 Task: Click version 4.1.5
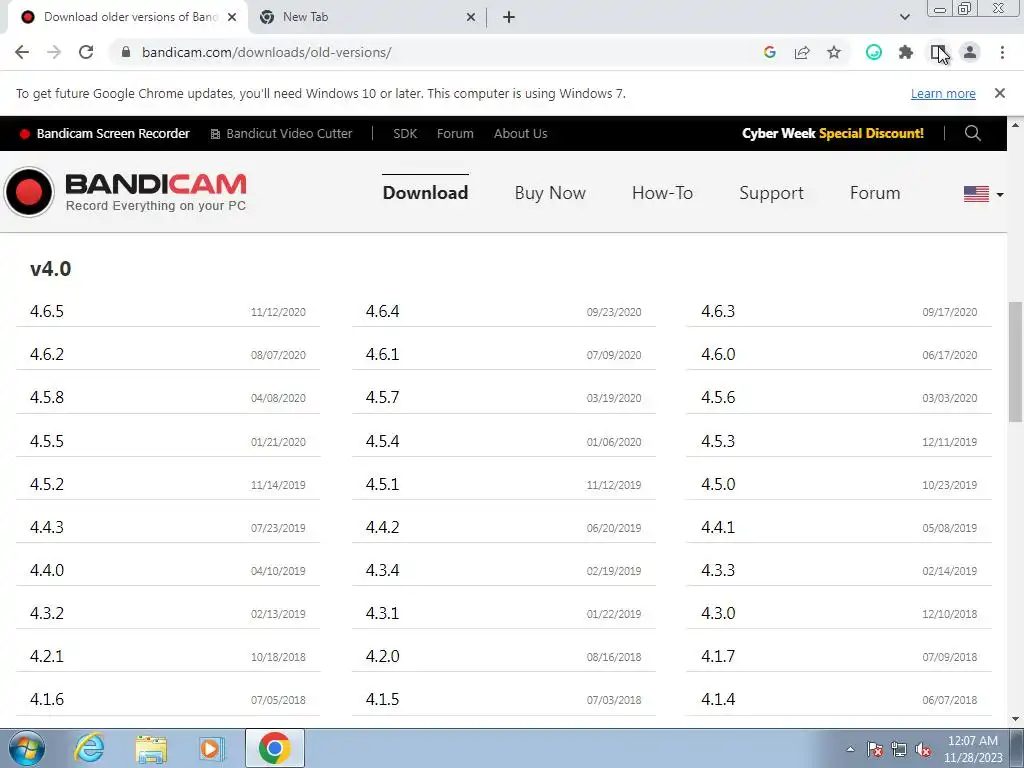point(383,699)
